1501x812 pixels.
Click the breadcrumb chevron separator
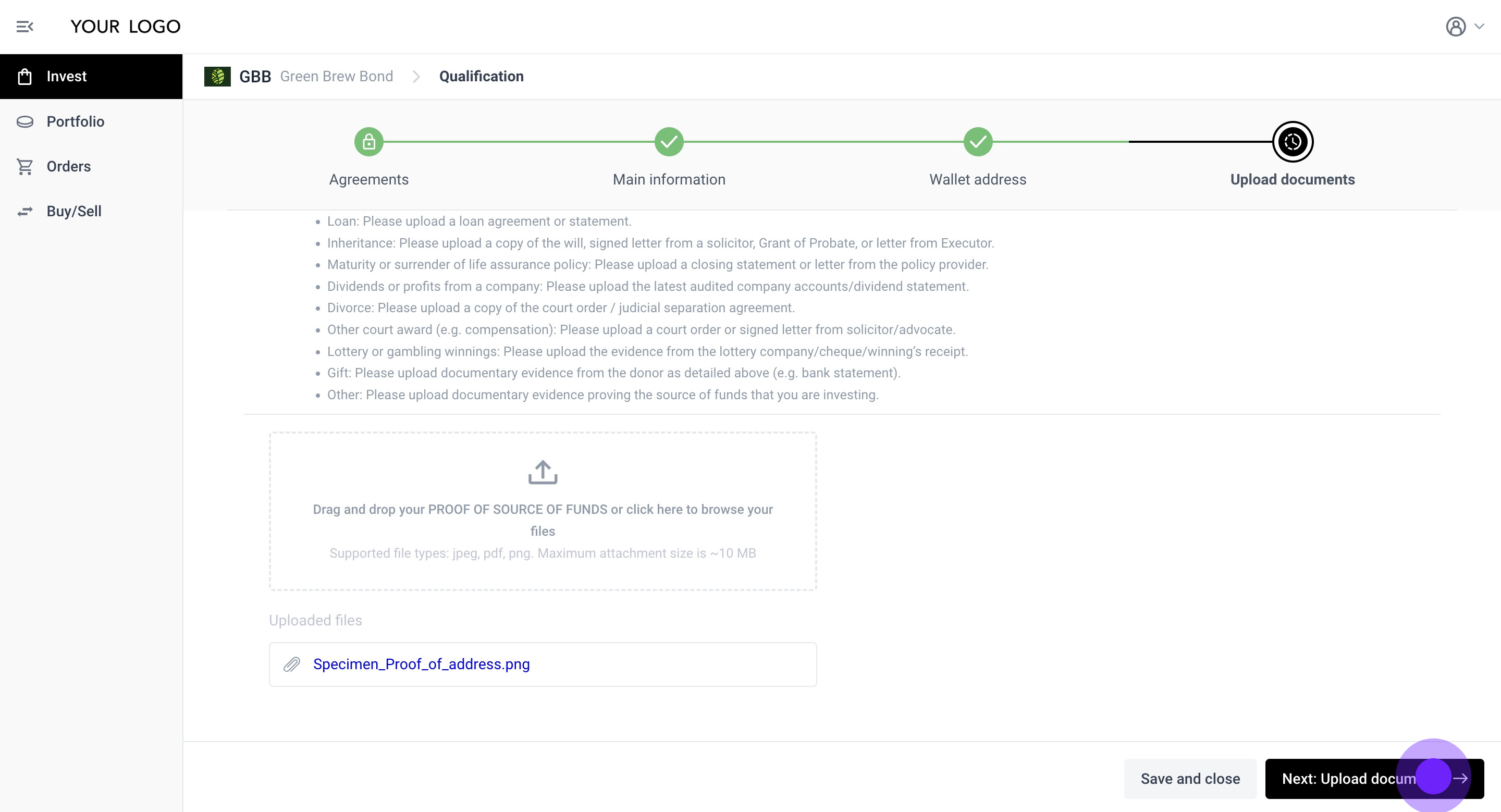click(416, 76)
